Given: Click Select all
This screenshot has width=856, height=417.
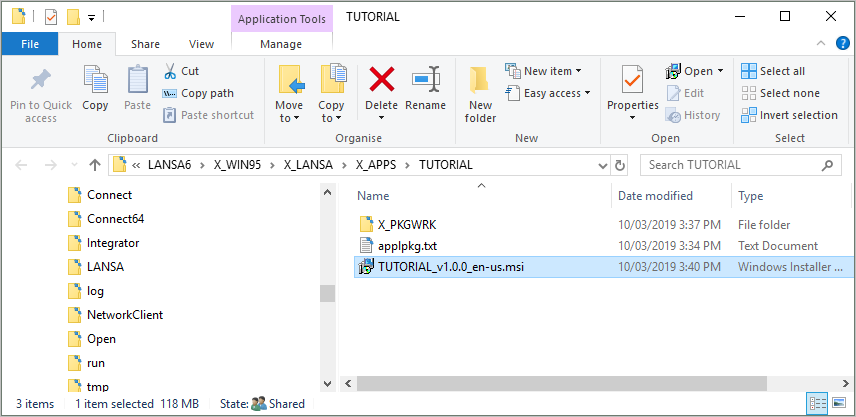Looking at the screenshot, I should coord(772,71).
